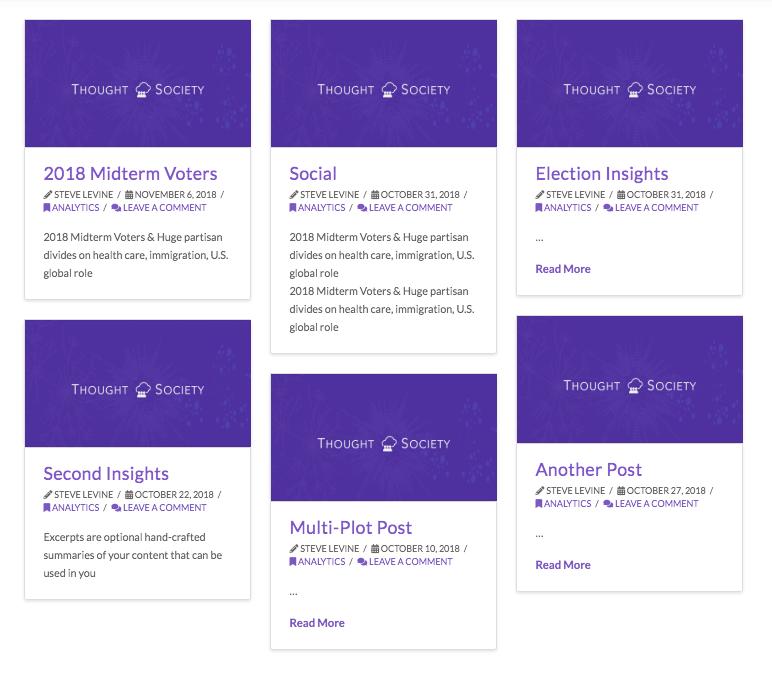
Task: Open the Election Insights post title
Action: tap(601, 174)
